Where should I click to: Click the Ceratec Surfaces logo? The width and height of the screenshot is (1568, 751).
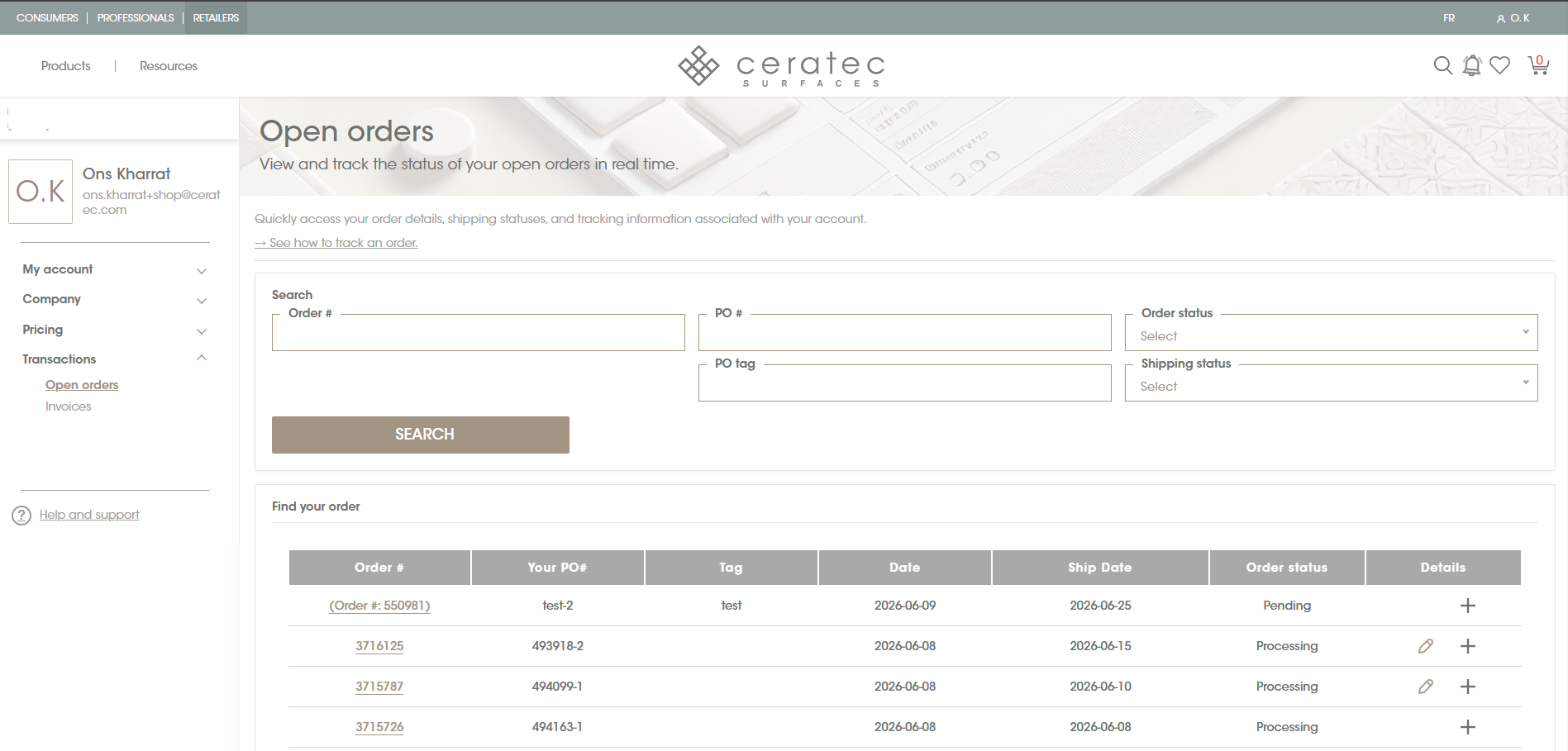(782, 66)
